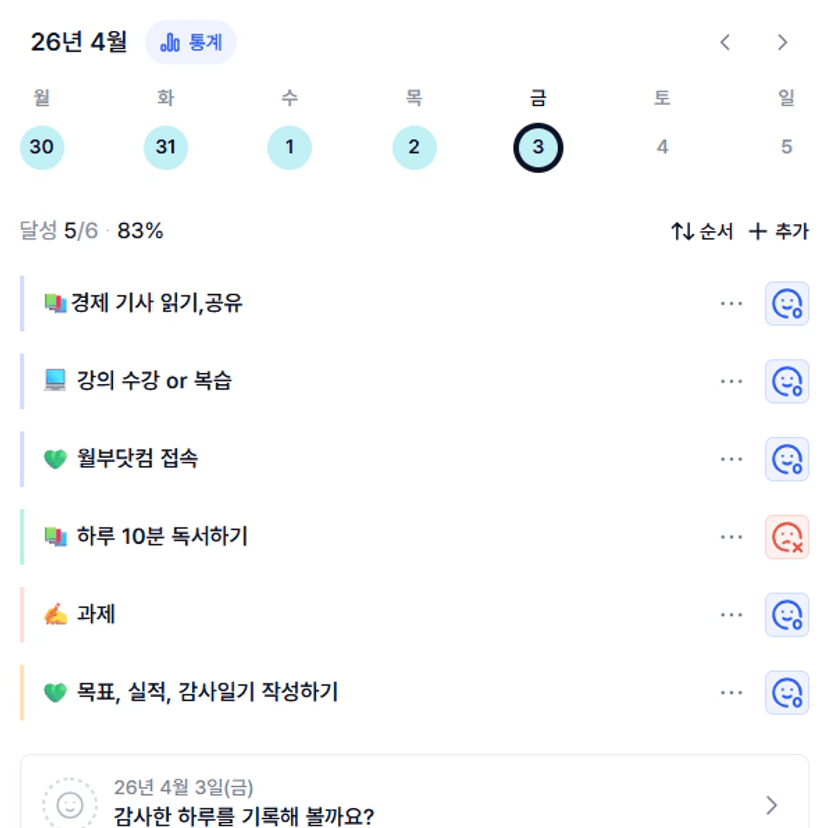Toggle completion face for 경제 기사 읽기,공유
This screenshot has width=827, height=828.
tap(787, 303)
